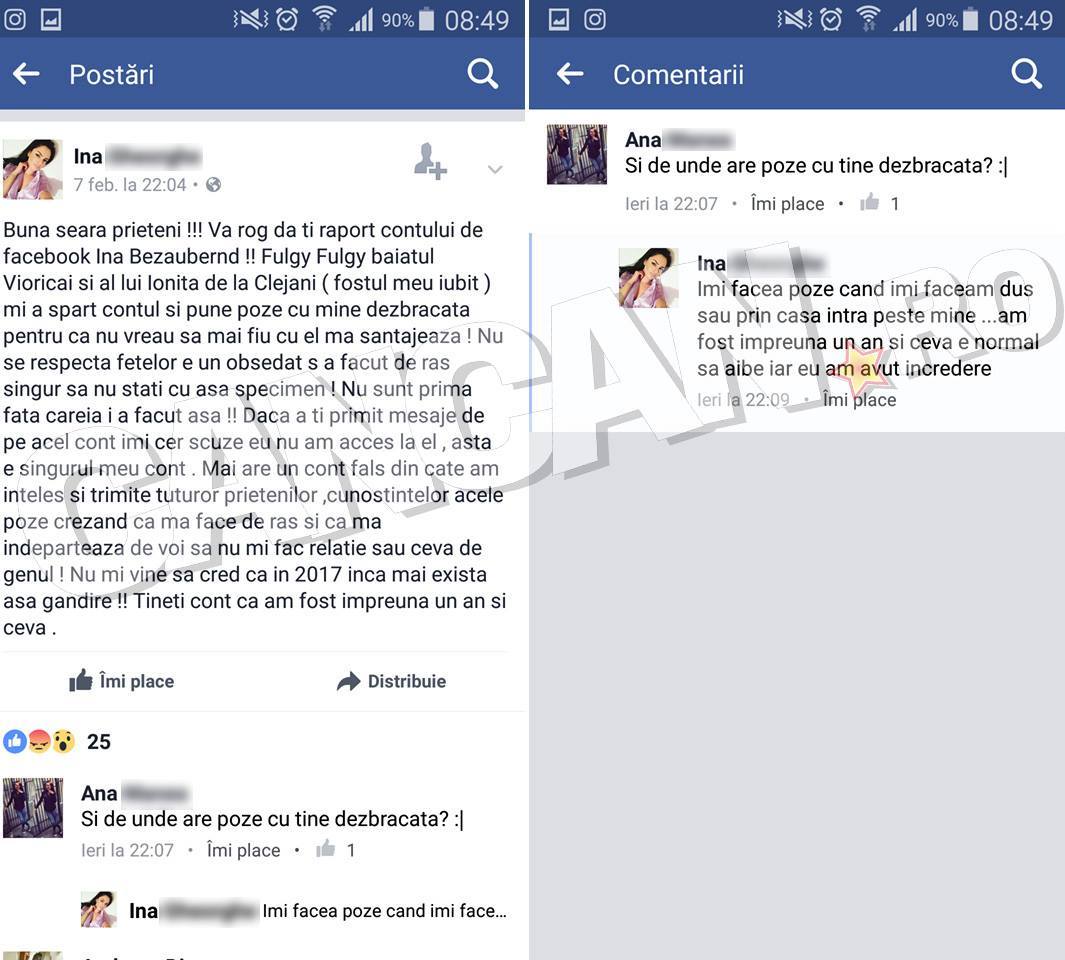The height and width of the screenshot is (960, 1065).
Task: Expand post options chevron next to add friend
Action: [495, 168]
